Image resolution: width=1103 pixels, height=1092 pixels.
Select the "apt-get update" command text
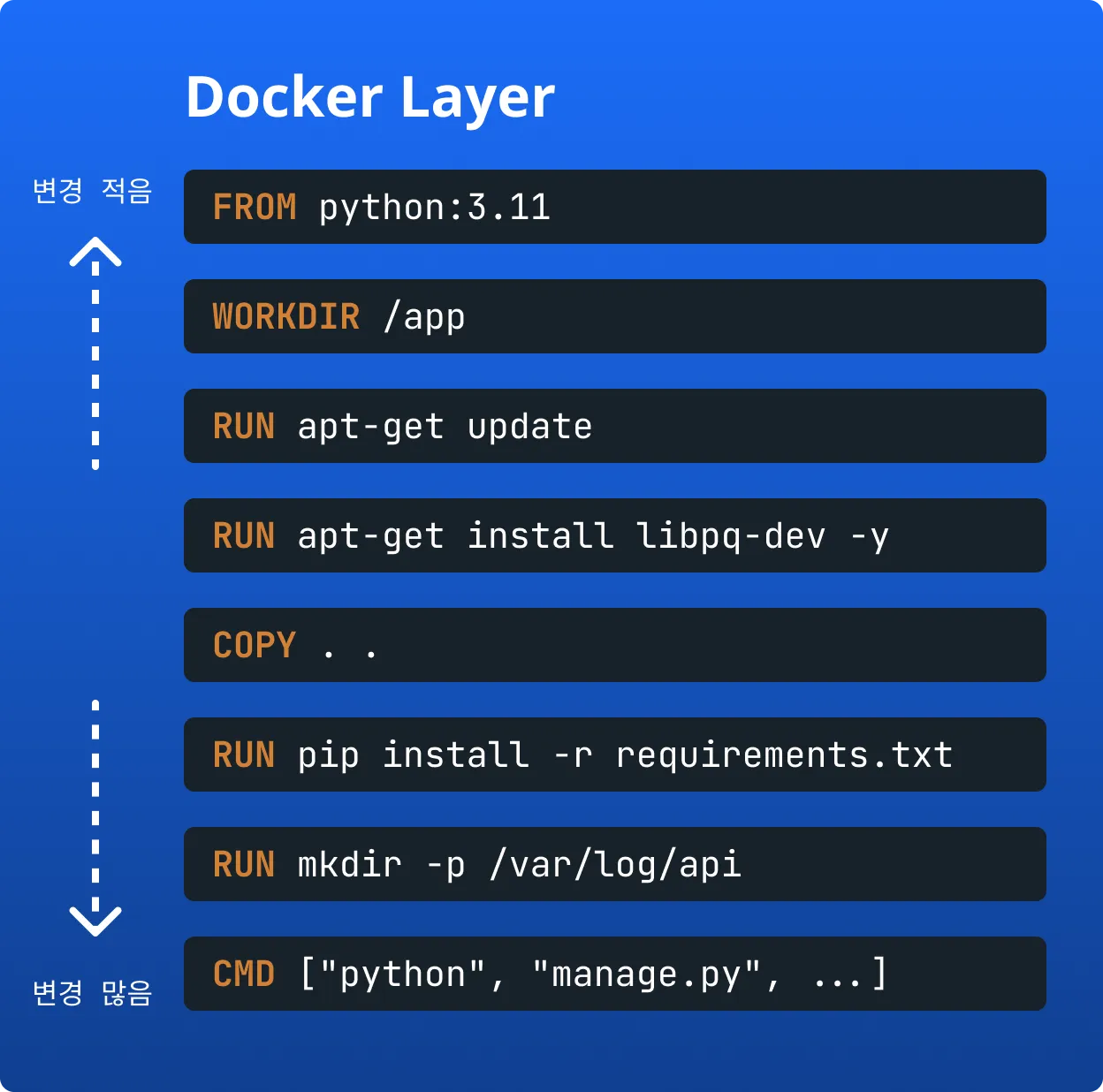445,427
